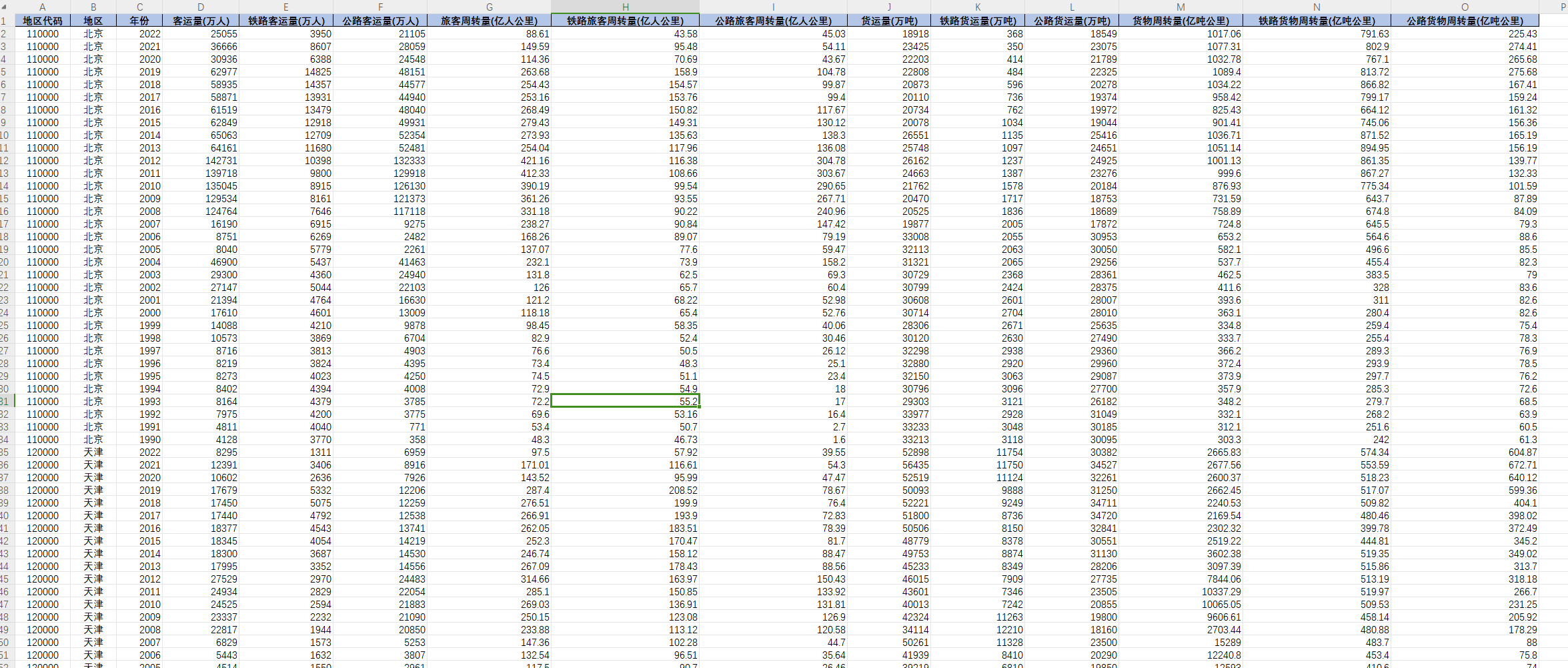The height and width of the screenshot is (668, 1568).
Task: Click the 铁路客运量(万人) header cell
Action: point(286,21)
